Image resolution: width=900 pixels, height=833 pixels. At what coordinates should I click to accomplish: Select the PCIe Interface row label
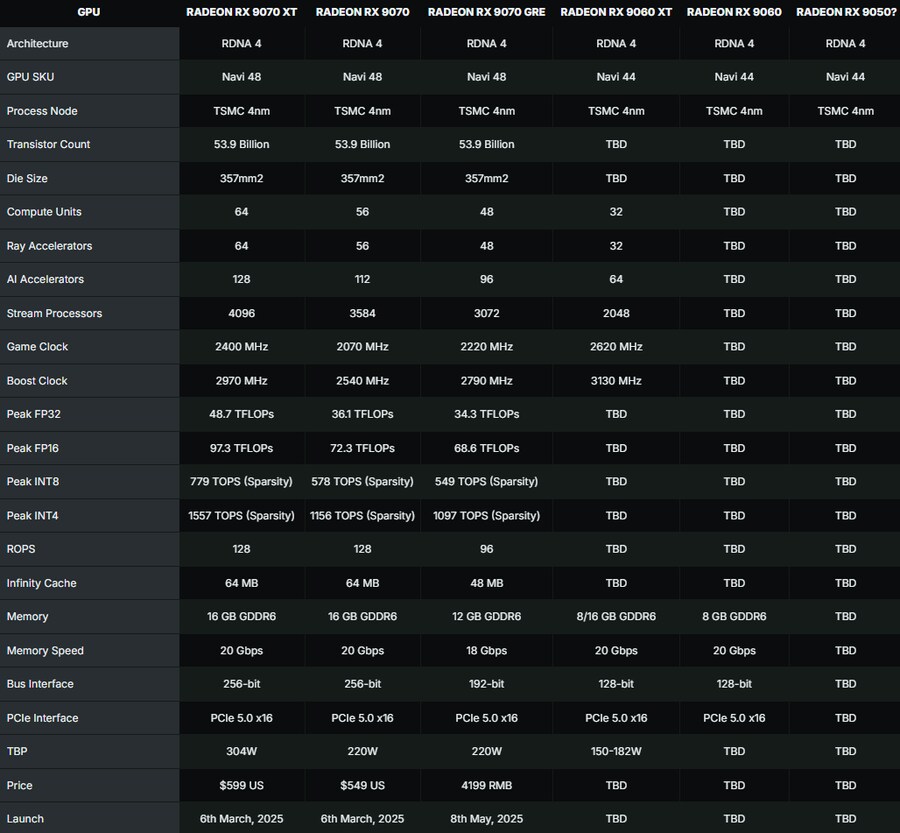pyautogui.click(x=42, y=718)
